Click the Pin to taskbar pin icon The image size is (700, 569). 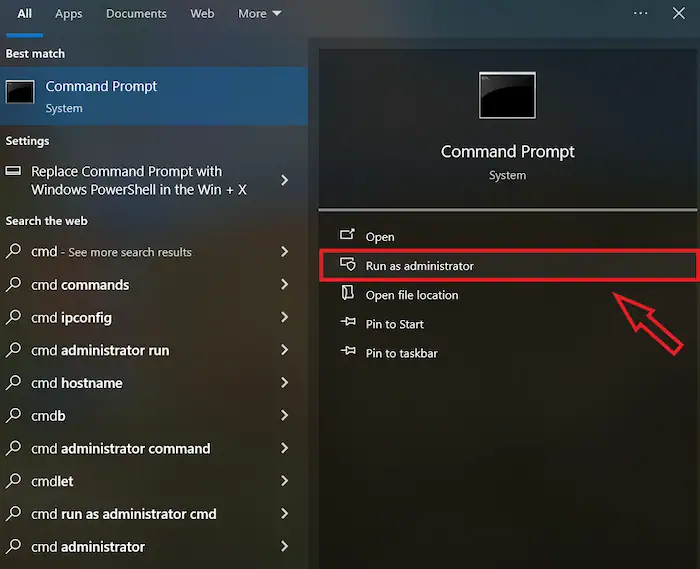coord(348,353)
